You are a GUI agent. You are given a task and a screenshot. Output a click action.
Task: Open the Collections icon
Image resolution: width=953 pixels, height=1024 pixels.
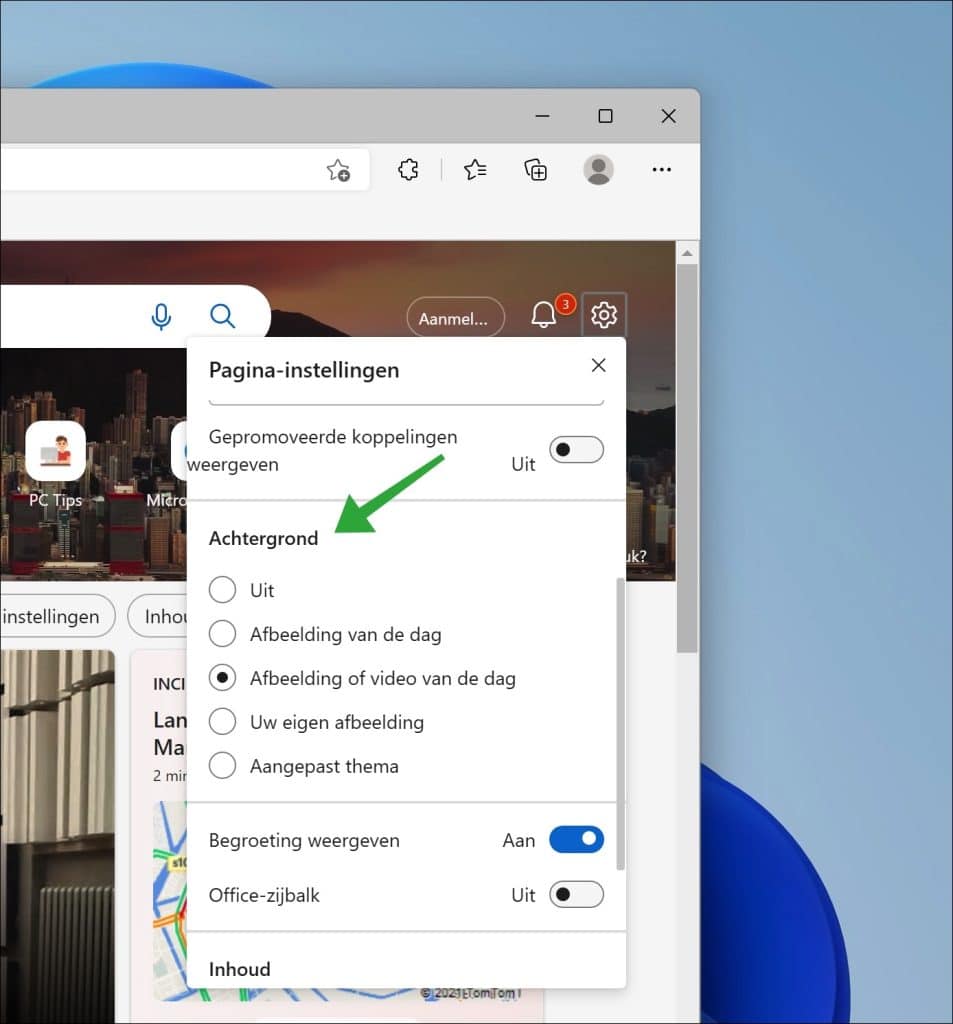coord(536,170)
